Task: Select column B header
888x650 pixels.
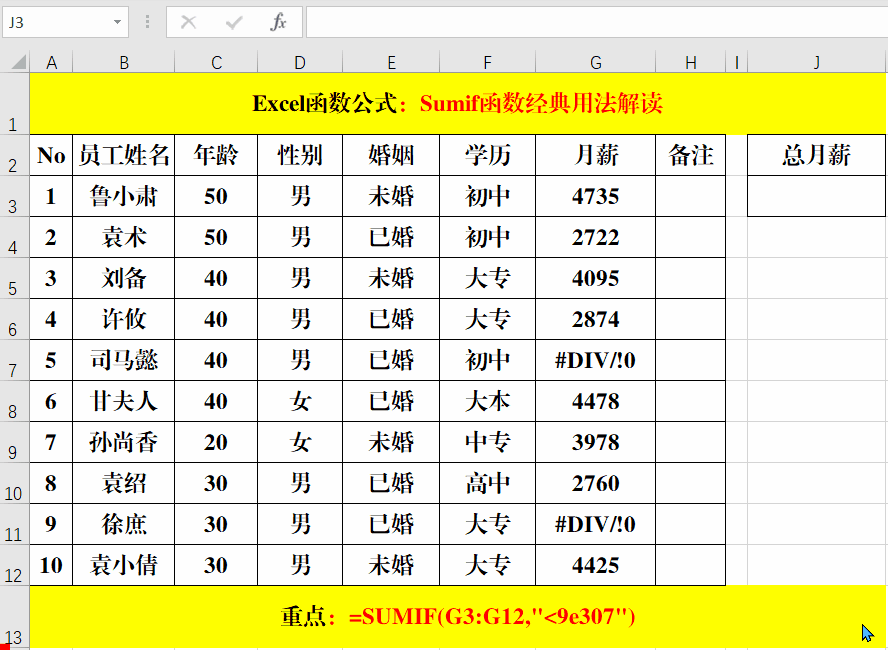Action: (123, 62)
